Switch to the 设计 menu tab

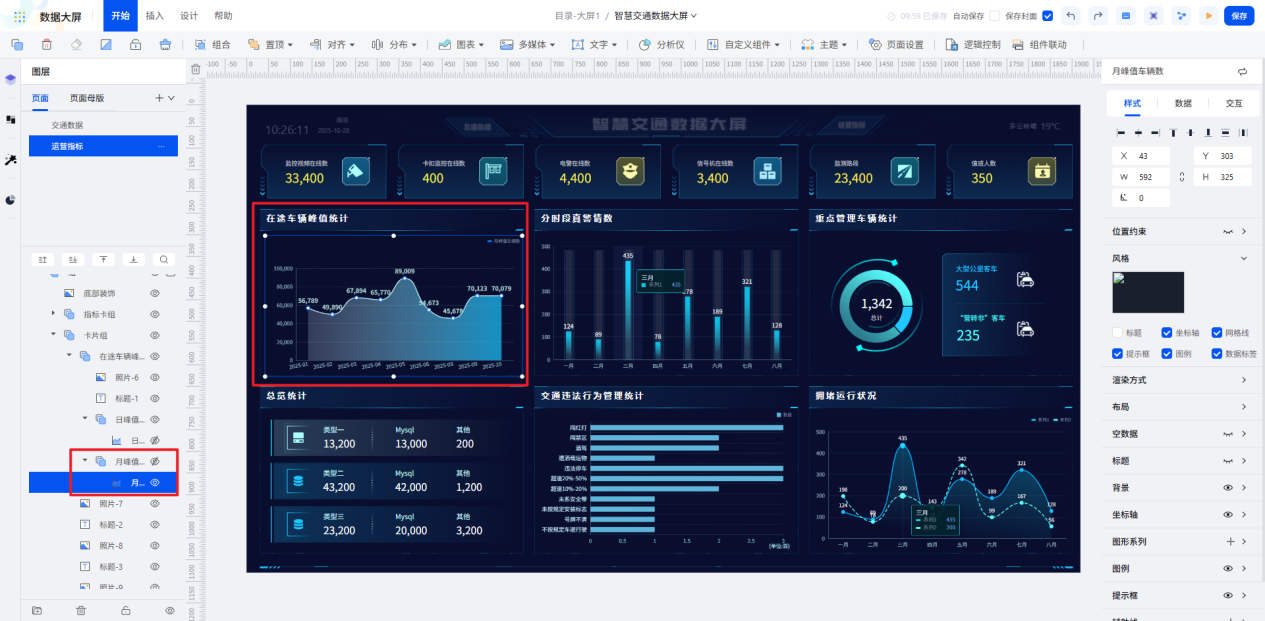189,16
